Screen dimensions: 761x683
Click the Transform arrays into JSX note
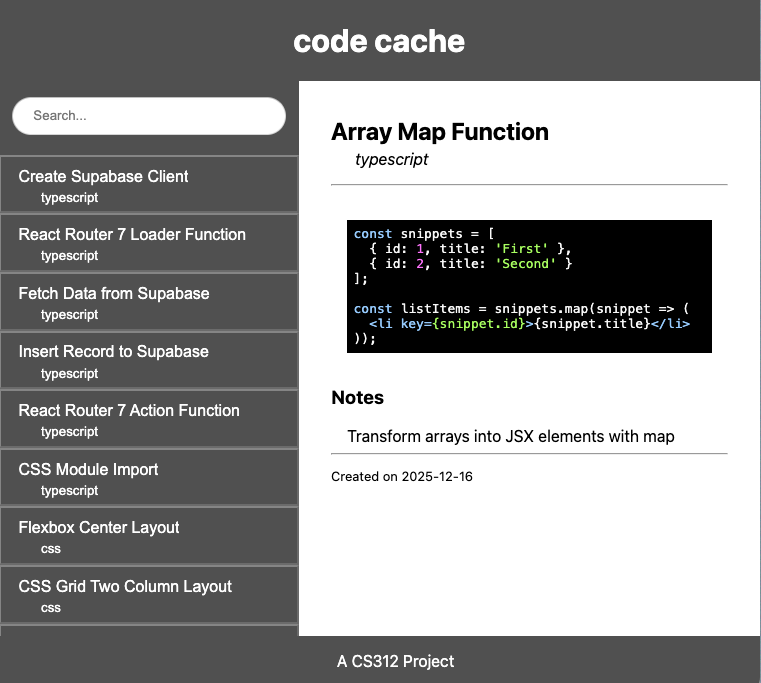[x=510, y=436]
